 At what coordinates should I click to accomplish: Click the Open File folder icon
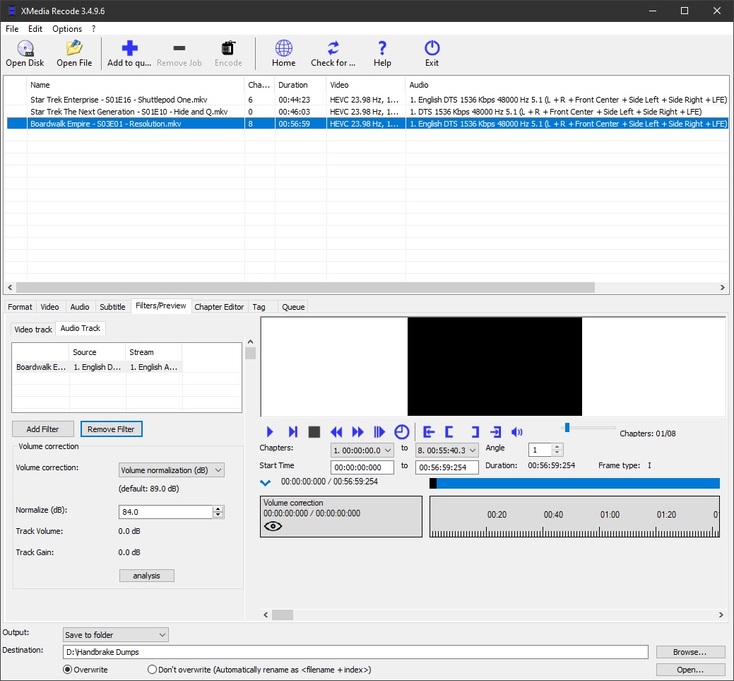click(74, 48)
